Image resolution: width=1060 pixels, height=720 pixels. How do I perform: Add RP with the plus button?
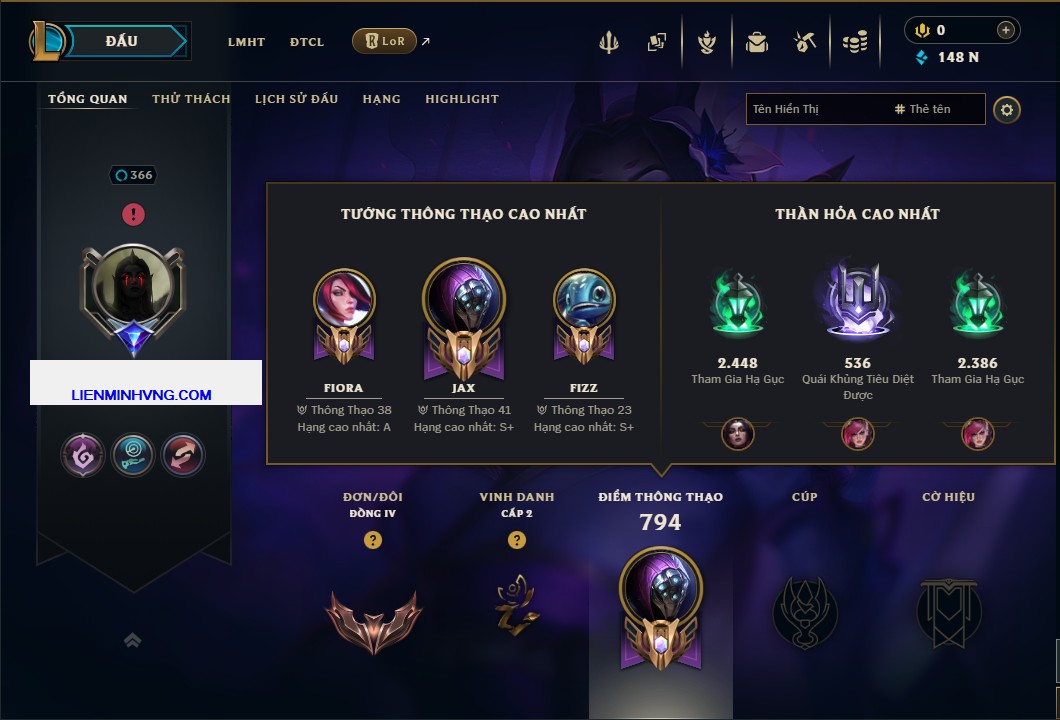tap(1005, 30)
